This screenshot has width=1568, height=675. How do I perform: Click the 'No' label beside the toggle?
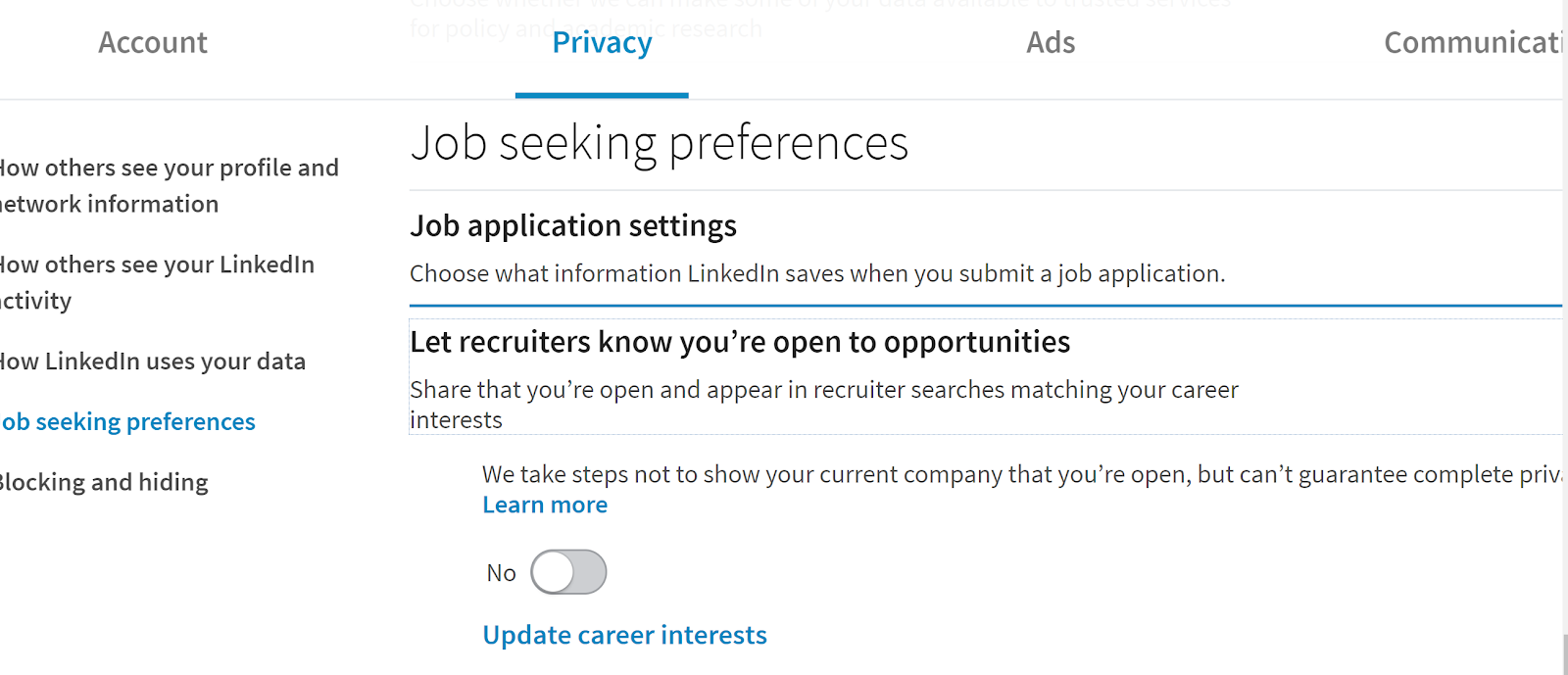501,573
